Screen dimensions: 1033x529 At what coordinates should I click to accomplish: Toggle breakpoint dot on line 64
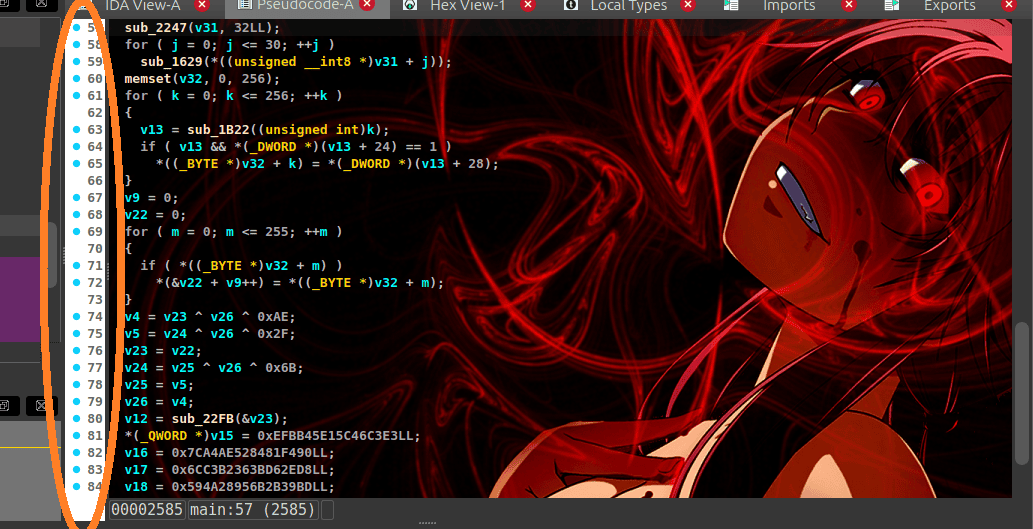pyautogui.click(x=76, y=146)
